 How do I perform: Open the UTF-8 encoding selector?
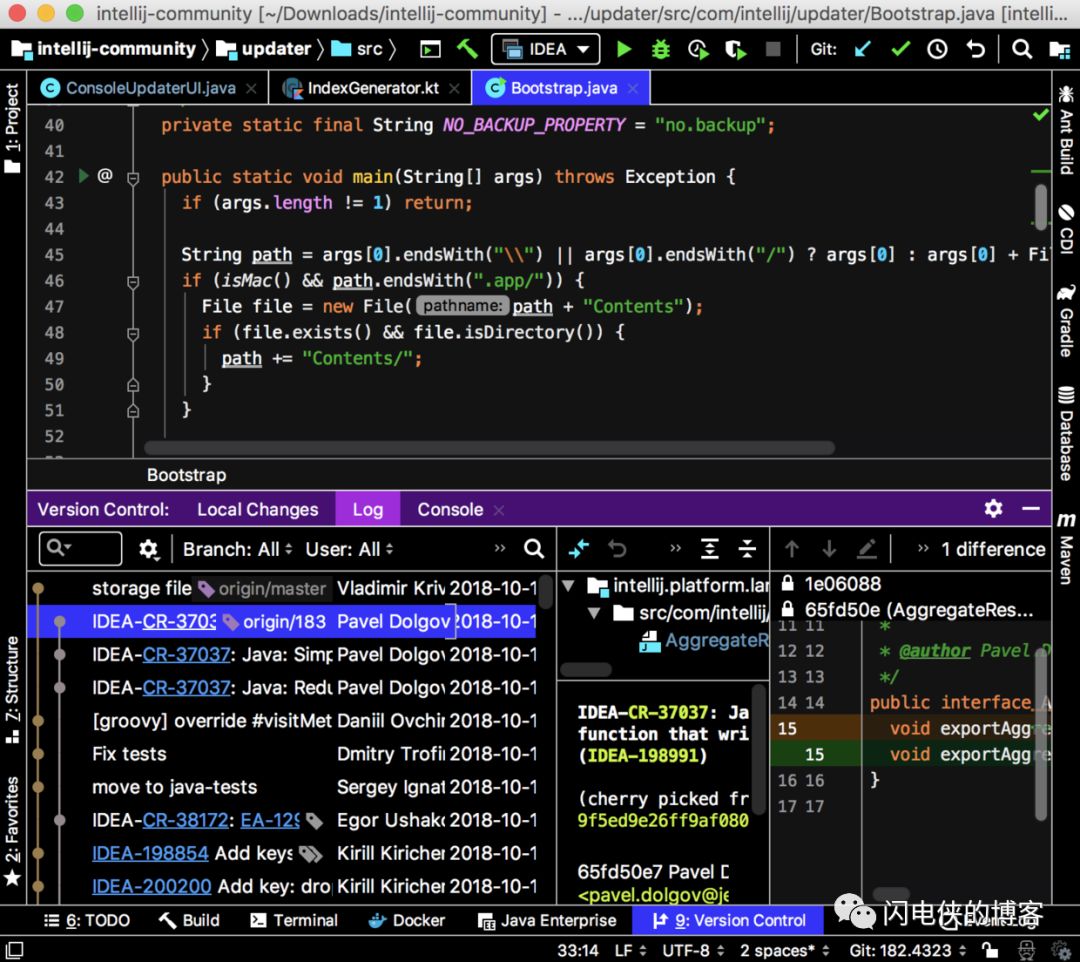pos(693,950)
